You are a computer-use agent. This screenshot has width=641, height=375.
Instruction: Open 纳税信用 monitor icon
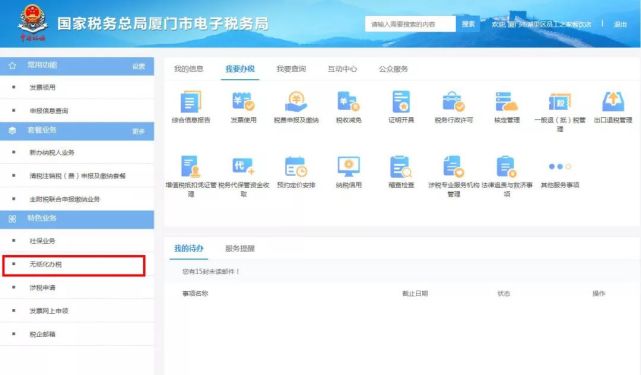[x=348, y=166]
